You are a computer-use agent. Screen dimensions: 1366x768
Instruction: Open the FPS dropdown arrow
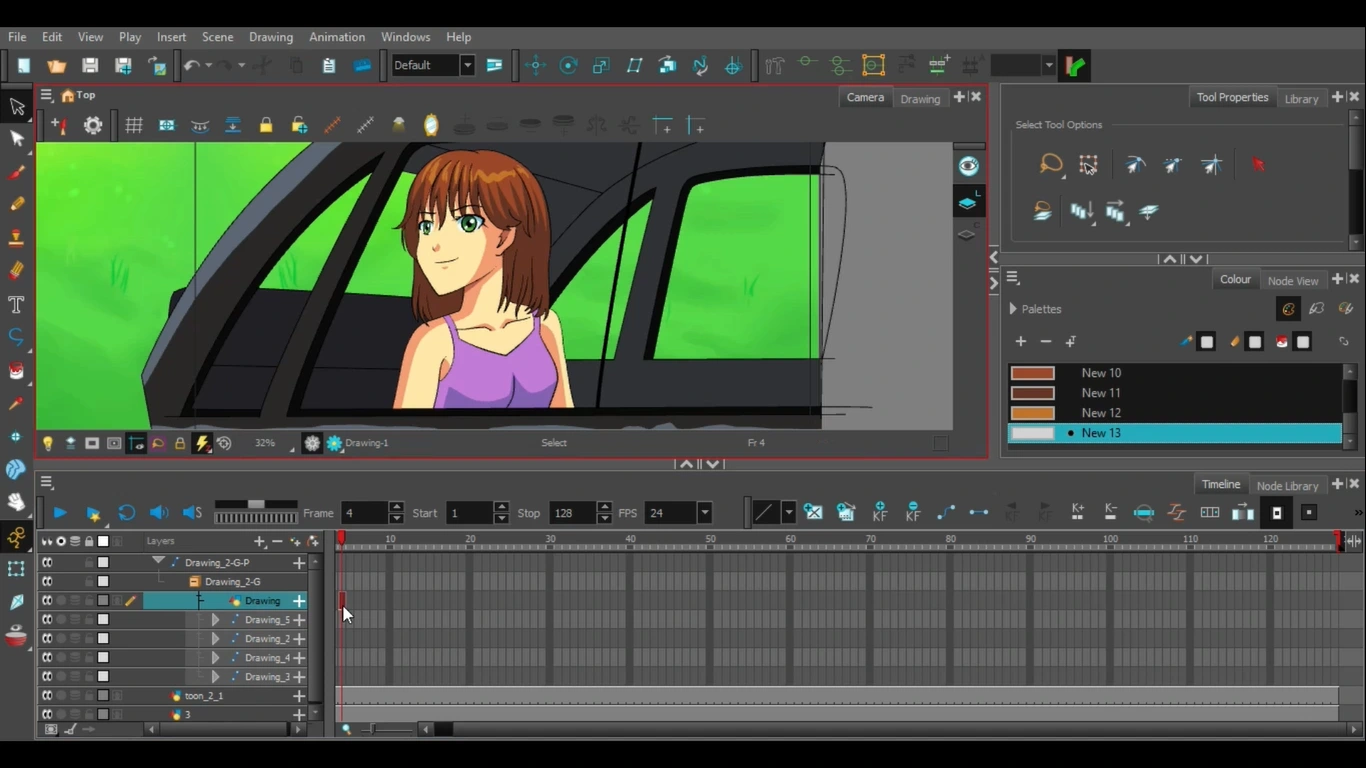(704, 513)
